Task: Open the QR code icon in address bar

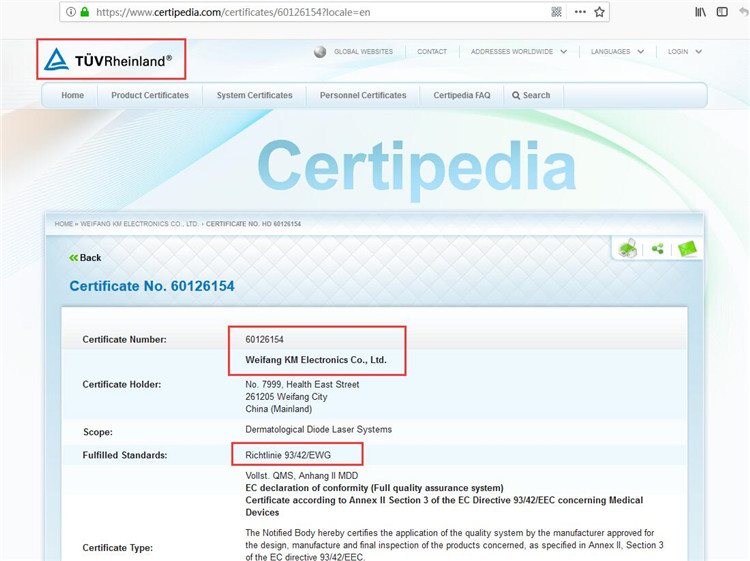Action: coord(557,12)
